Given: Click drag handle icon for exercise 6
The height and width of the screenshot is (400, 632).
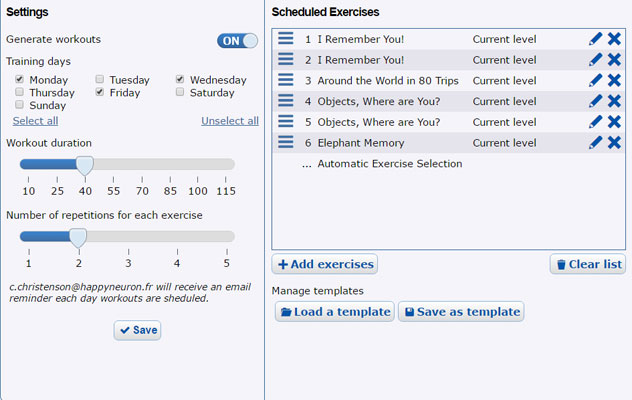Looking at the screenshot, I should point(286,143).
